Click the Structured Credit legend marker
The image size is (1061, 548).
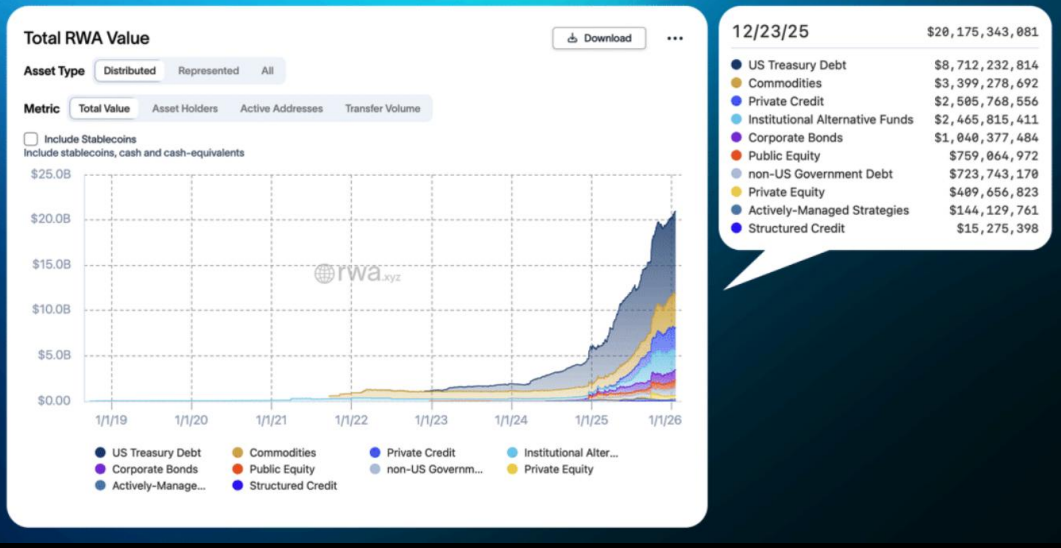tap(237, 486)
